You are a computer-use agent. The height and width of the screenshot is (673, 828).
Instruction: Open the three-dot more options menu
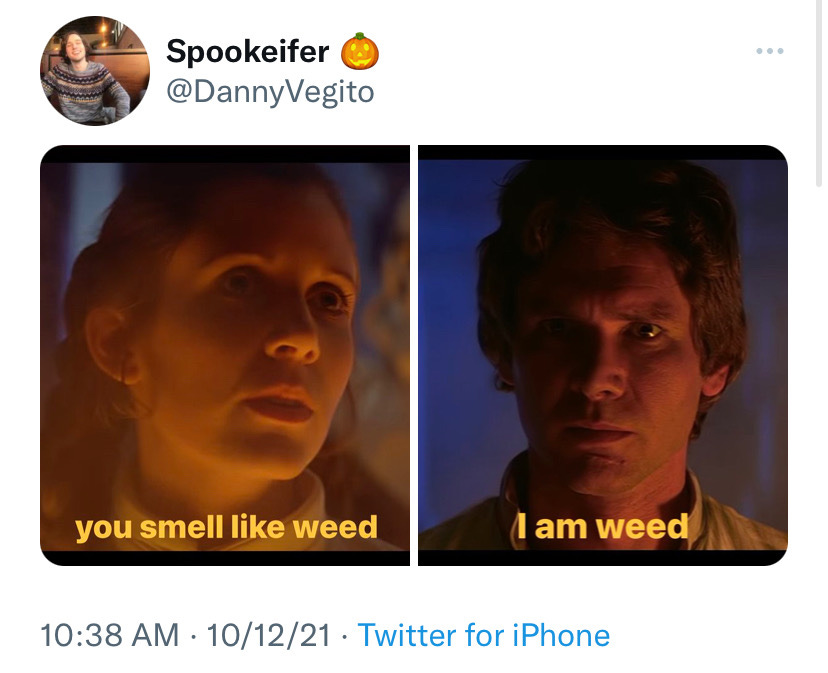tap(769, 51)
